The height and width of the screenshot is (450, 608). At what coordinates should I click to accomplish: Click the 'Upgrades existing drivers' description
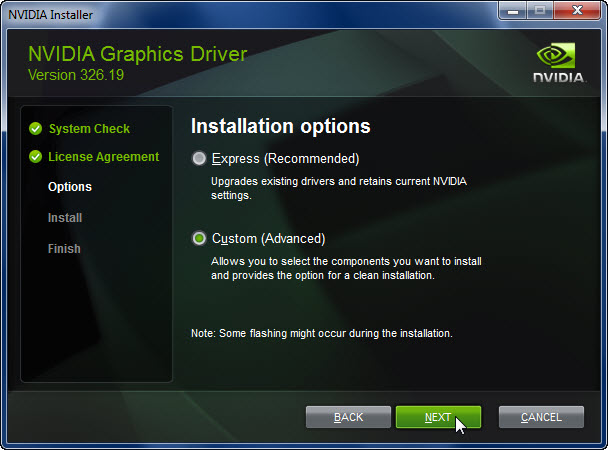[x=339, y=188]
